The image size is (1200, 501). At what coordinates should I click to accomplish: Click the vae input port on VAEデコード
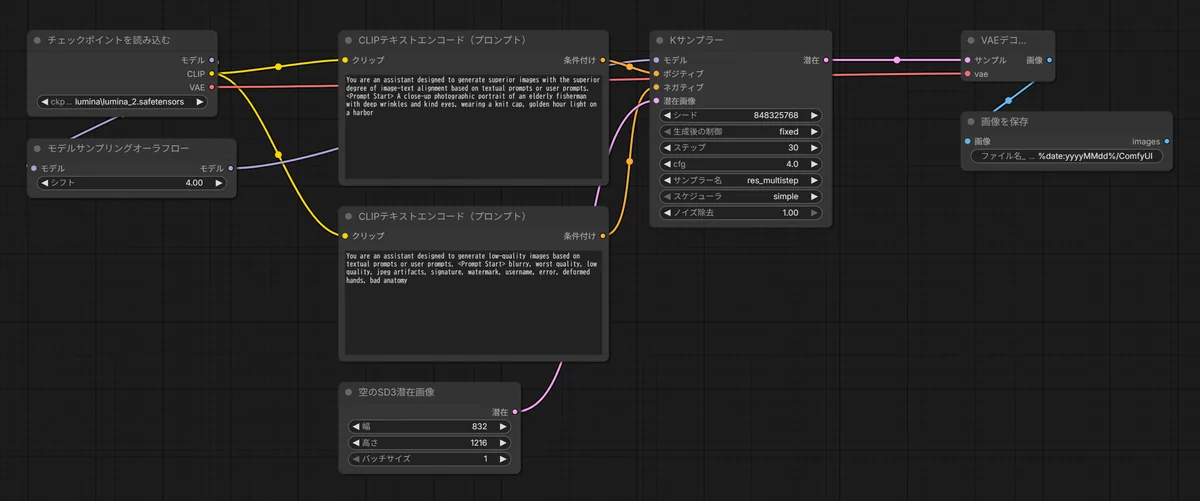point(968,74)
